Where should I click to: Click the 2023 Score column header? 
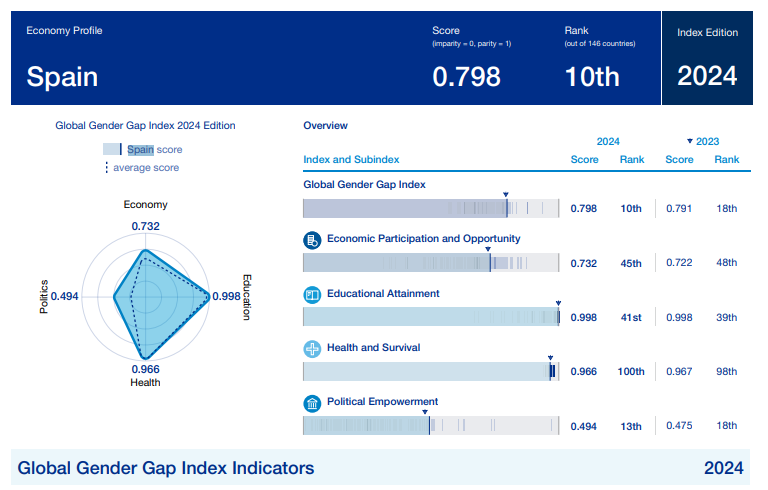tap(679, 159)
